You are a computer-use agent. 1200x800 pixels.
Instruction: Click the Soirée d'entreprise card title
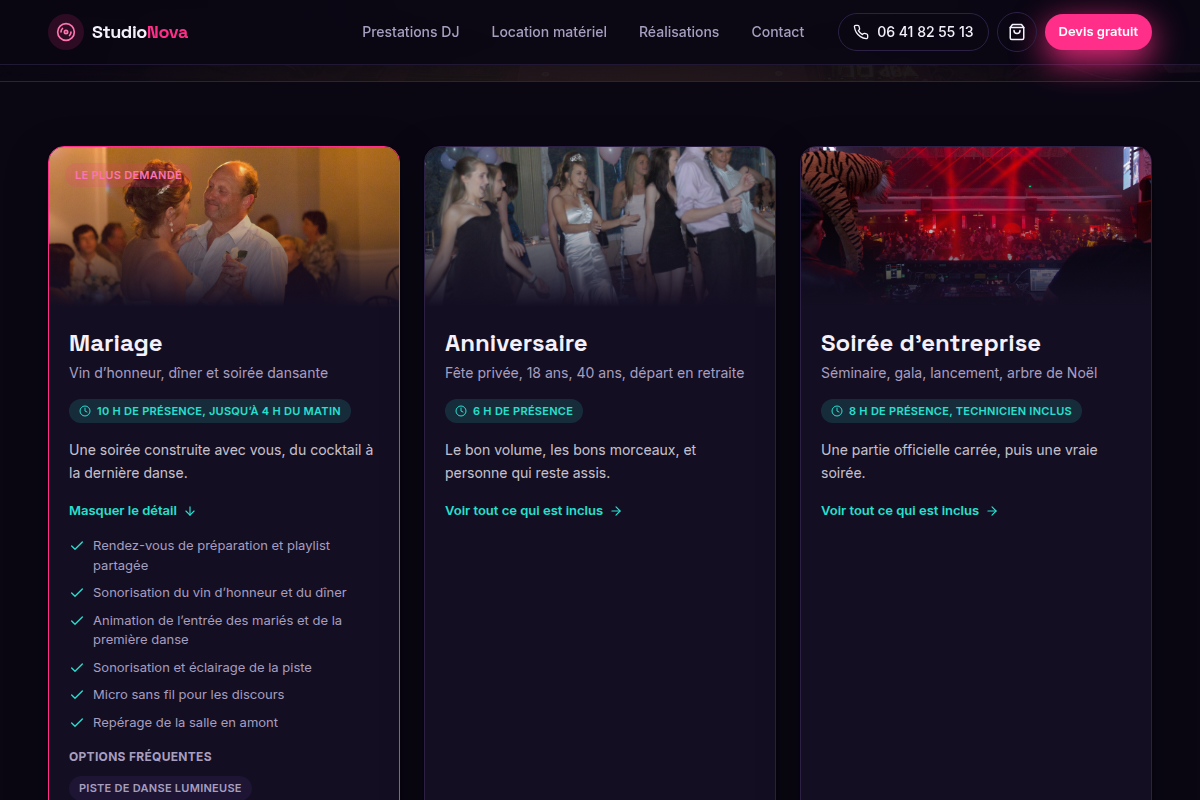(931, 343)
